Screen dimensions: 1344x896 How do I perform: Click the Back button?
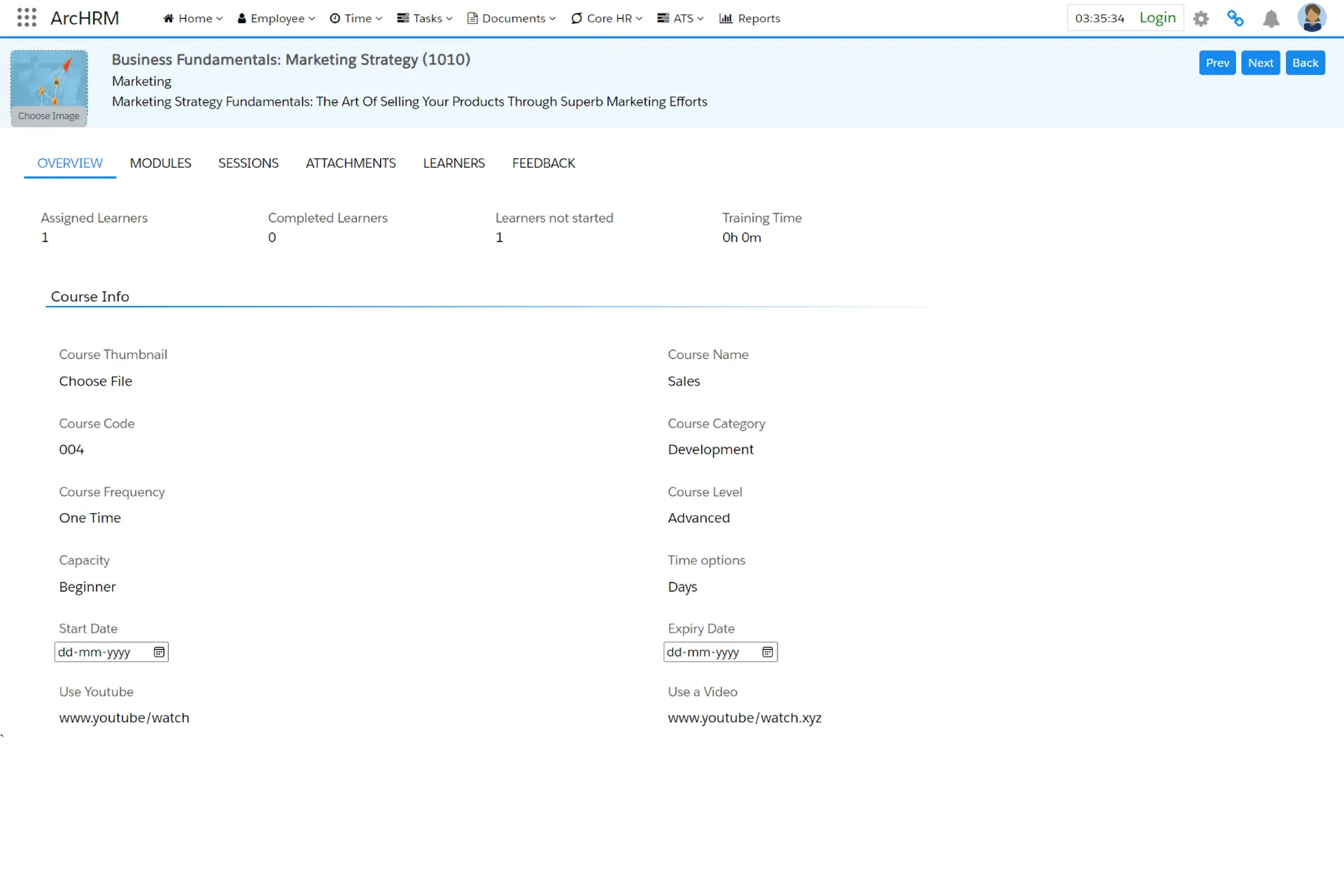1305,63
